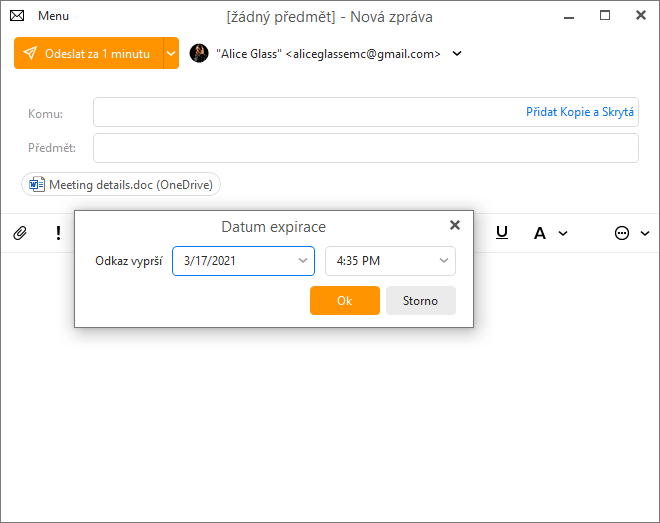Open the 4:35 PM time dropdown
The width and height of the screenshot is (660, 523).
pyautogui.click(x=390, y=261)
